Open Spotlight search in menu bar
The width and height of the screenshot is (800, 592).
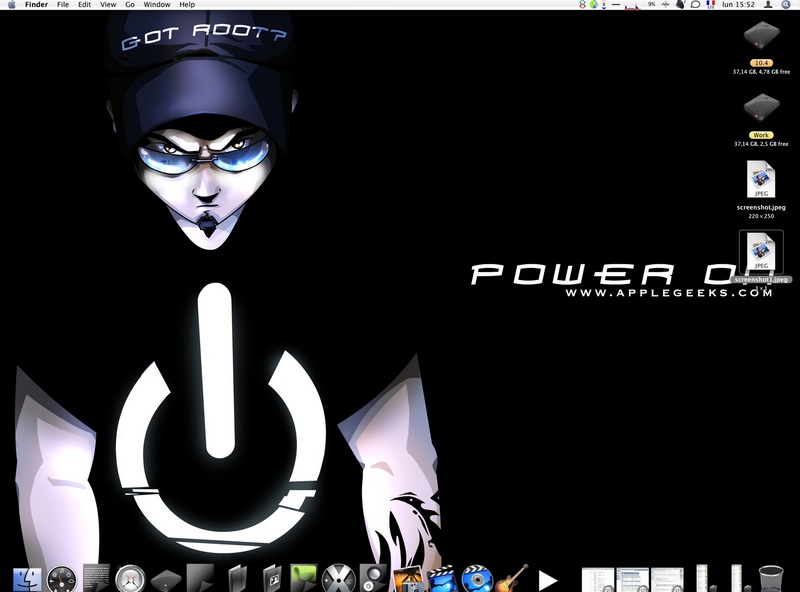pos(786,5)
